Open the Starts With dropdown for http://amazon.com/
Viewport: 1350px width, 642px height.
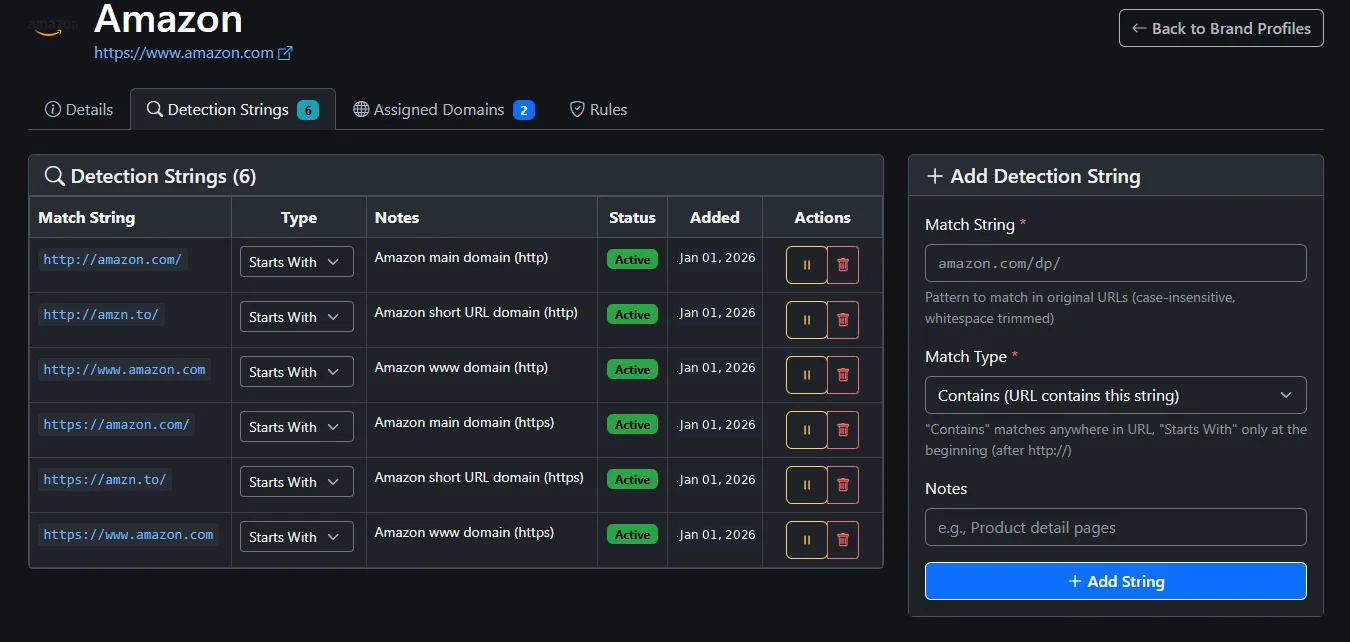(296, 261)
